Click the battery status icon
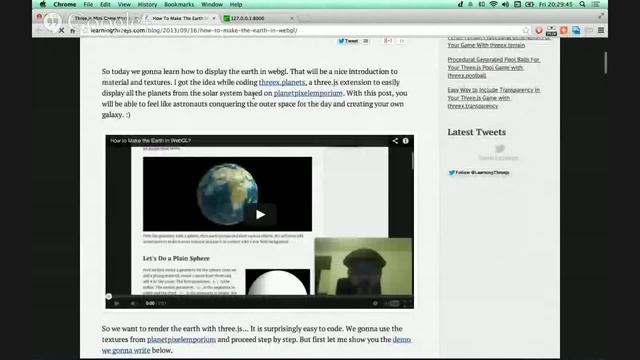The width and height of the screenshot is (640, 360). (x=529, y=4)
